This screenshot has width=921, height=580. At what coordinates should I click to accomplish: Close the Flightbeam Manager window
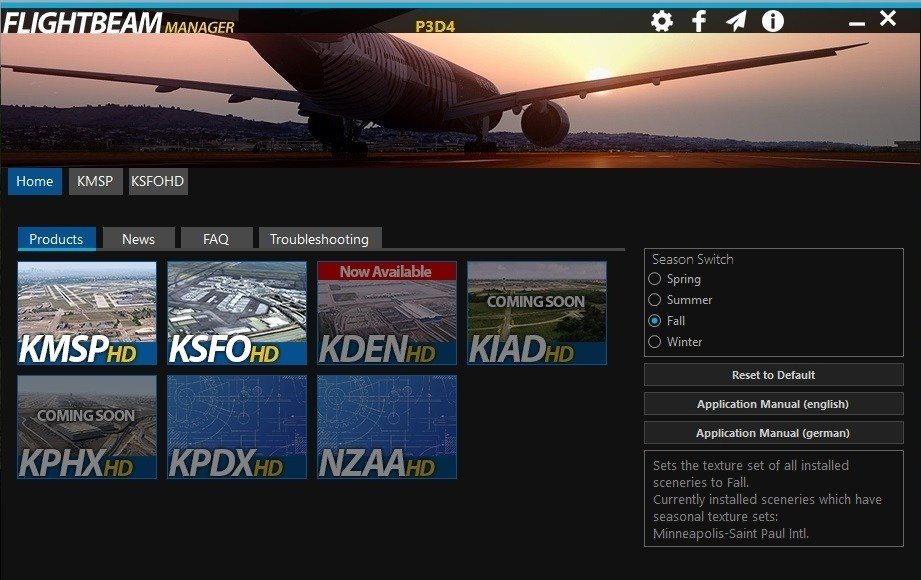coord(888,18)
